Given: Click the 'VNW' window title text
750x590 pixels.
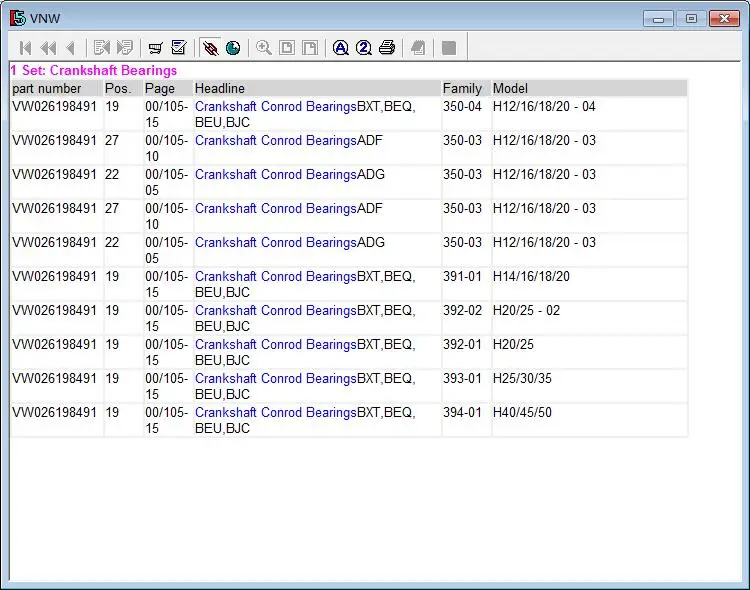Looking at the screenshot, I should [45, 18].
